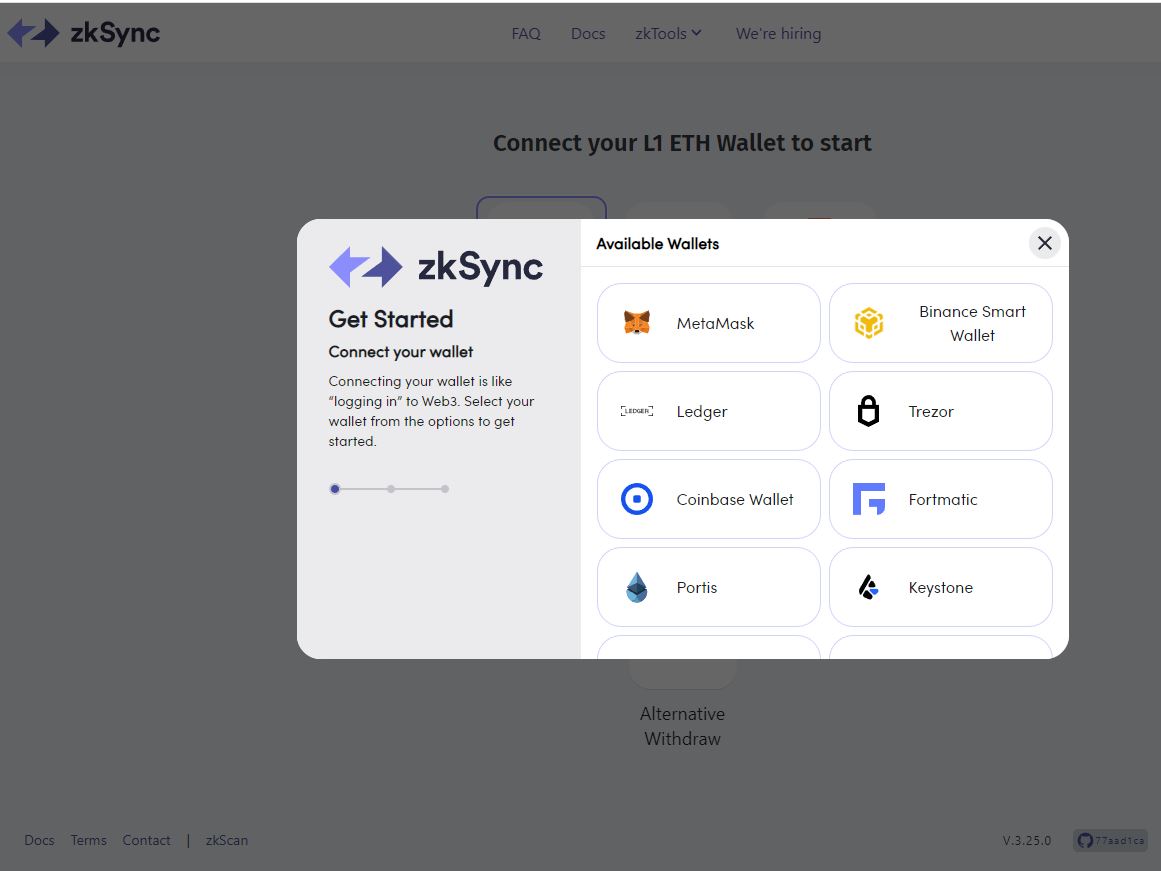Click the Coinbase Wallet circle icon
The height and width of the screenshot is (871, 1161).
[637, 499]
